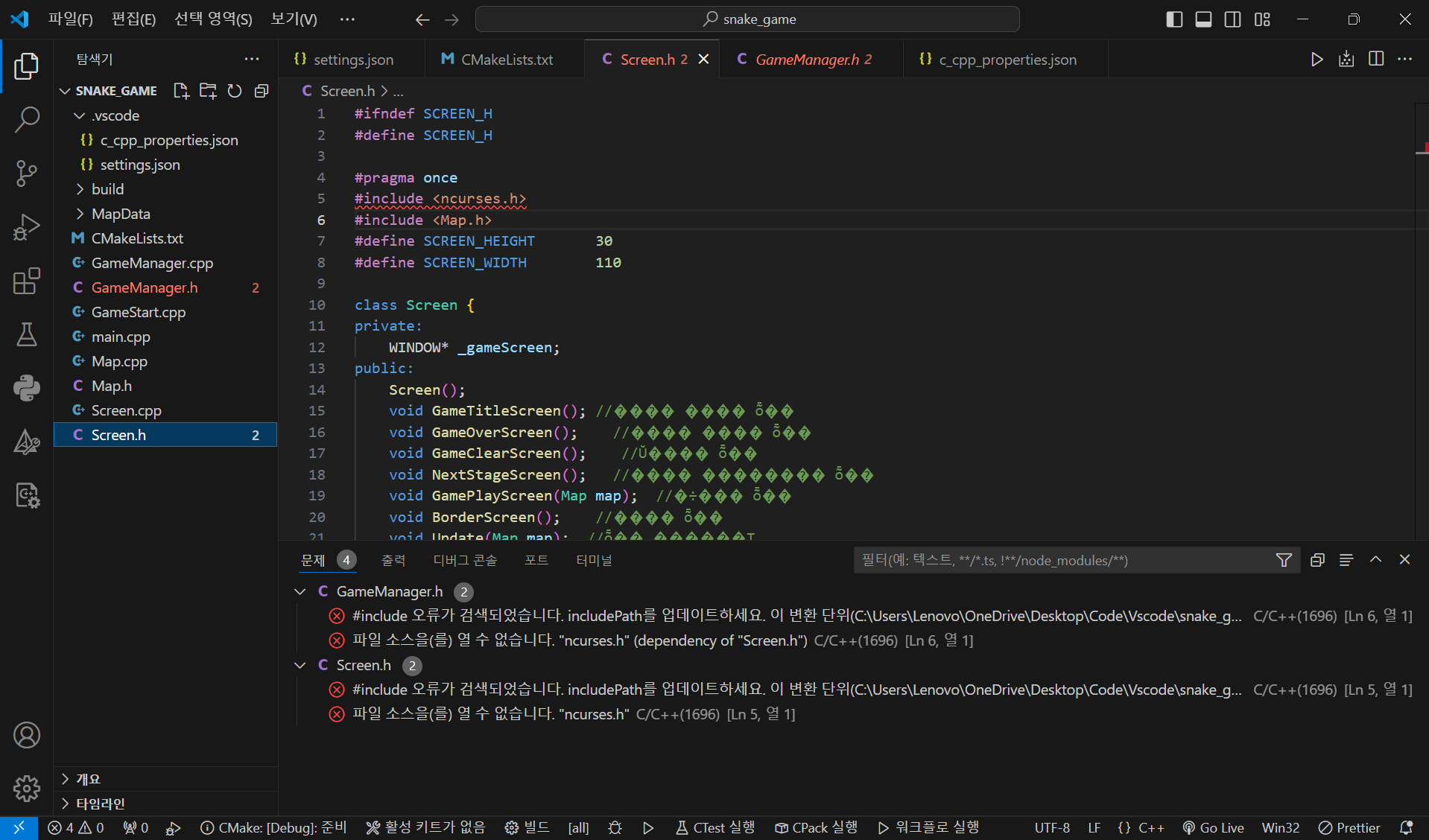Close the Screen.h editor tab
Viewport: 1429px width, 840px height.
[x=703, y=60]
